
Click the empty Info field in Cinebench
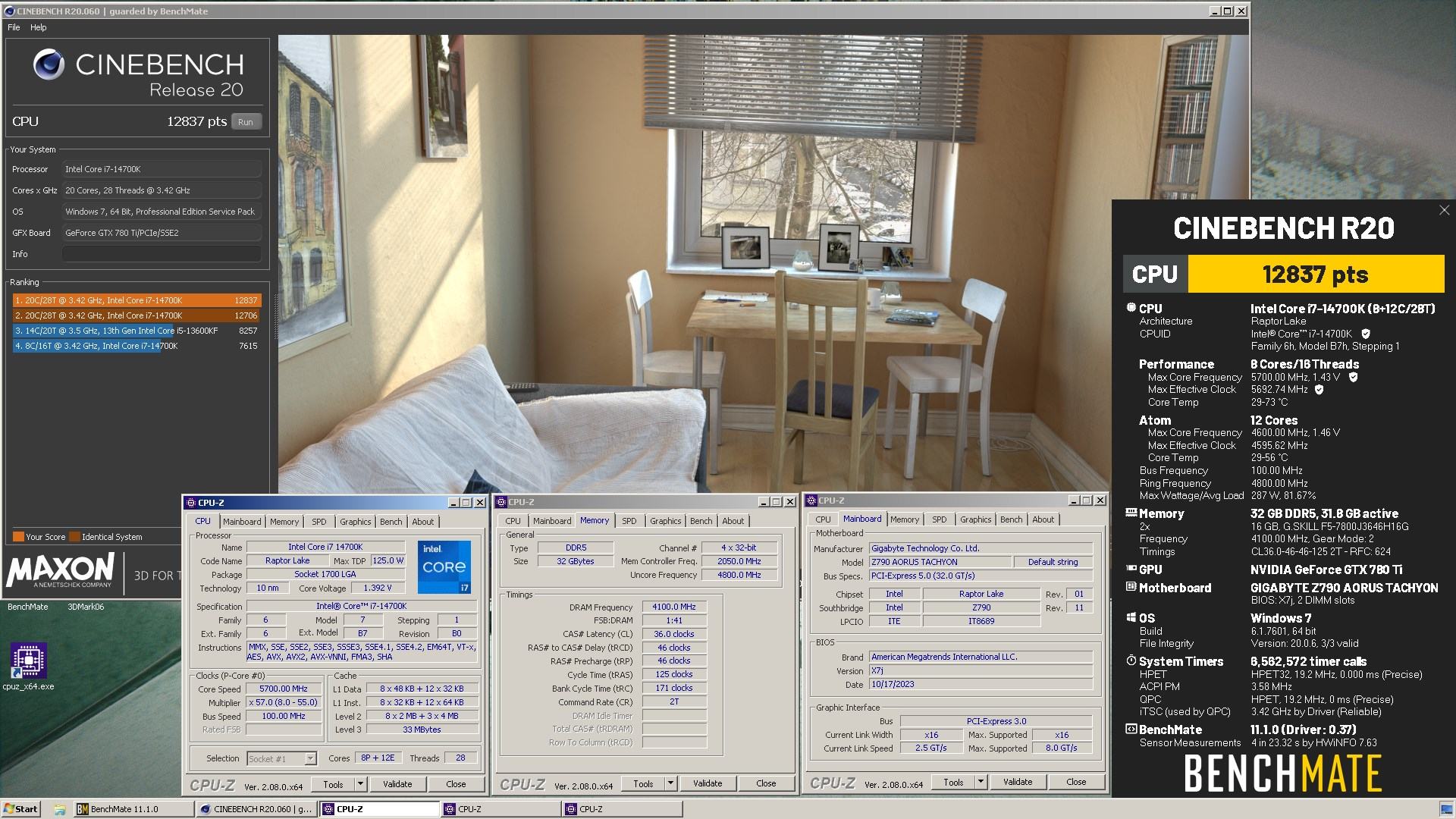click(x=162, y=254)
